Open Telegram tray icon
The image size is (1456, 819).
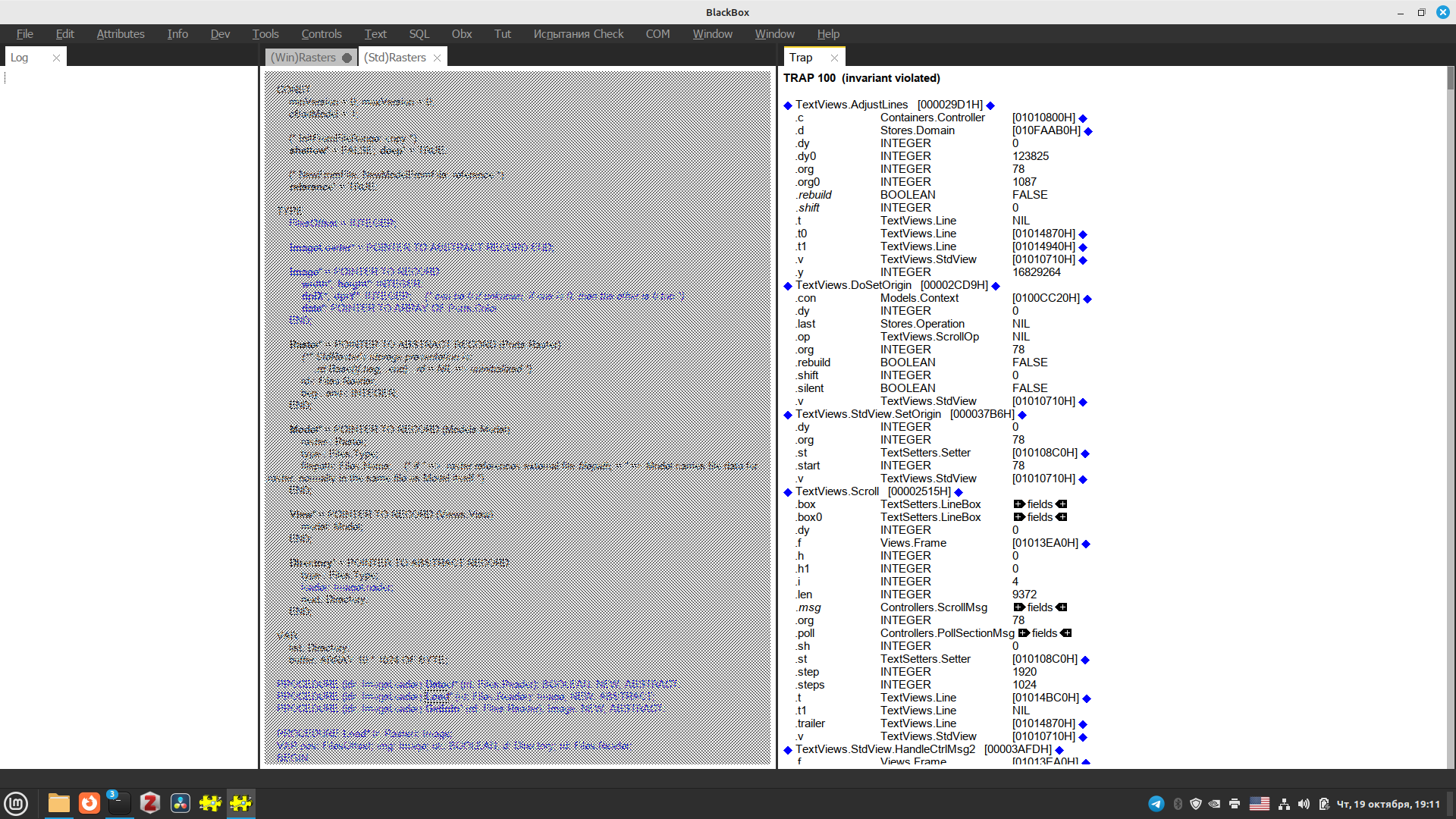[1156, 804]
